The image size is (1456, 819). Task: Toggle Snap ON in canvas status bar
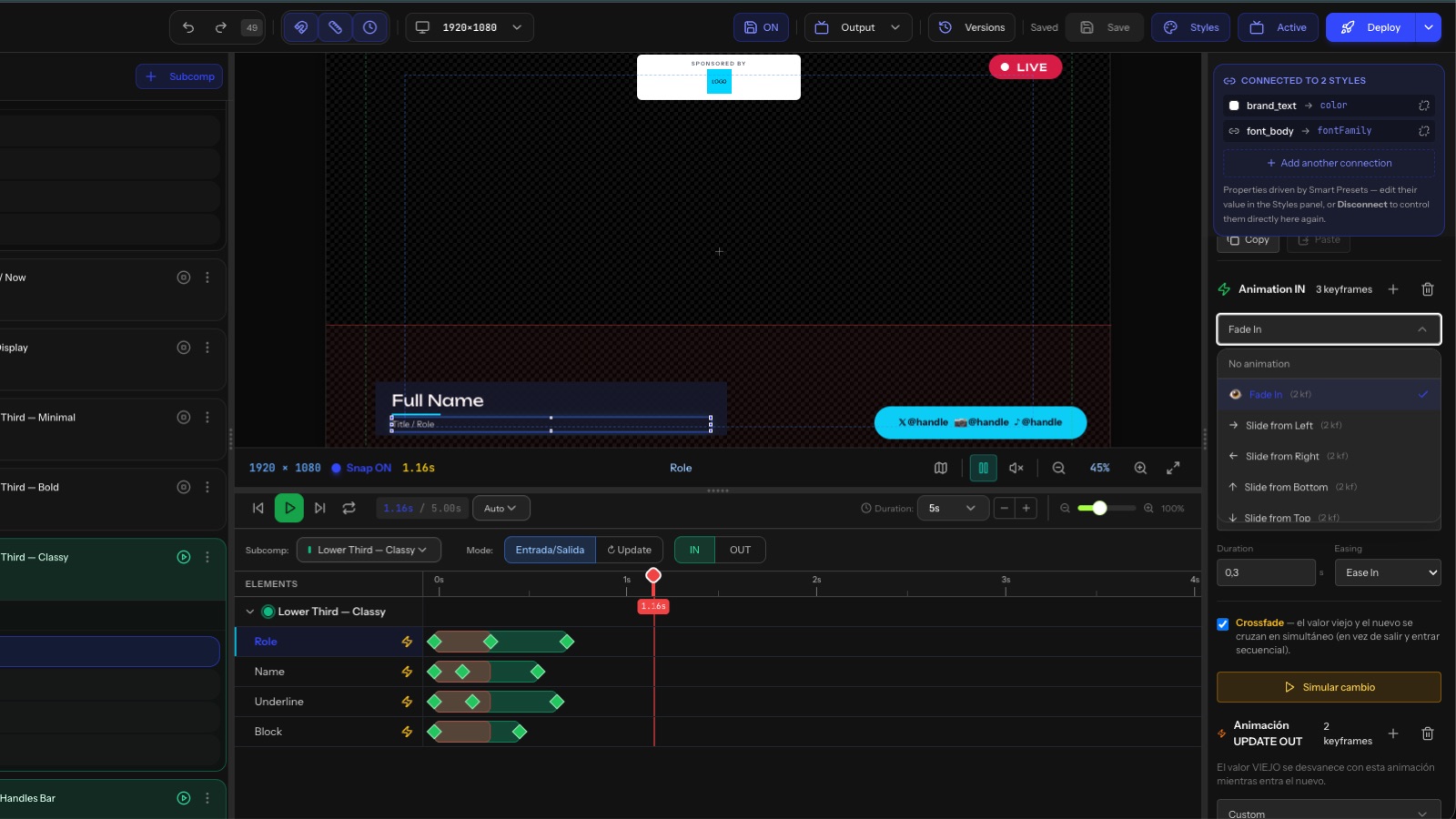pos(361,468)
